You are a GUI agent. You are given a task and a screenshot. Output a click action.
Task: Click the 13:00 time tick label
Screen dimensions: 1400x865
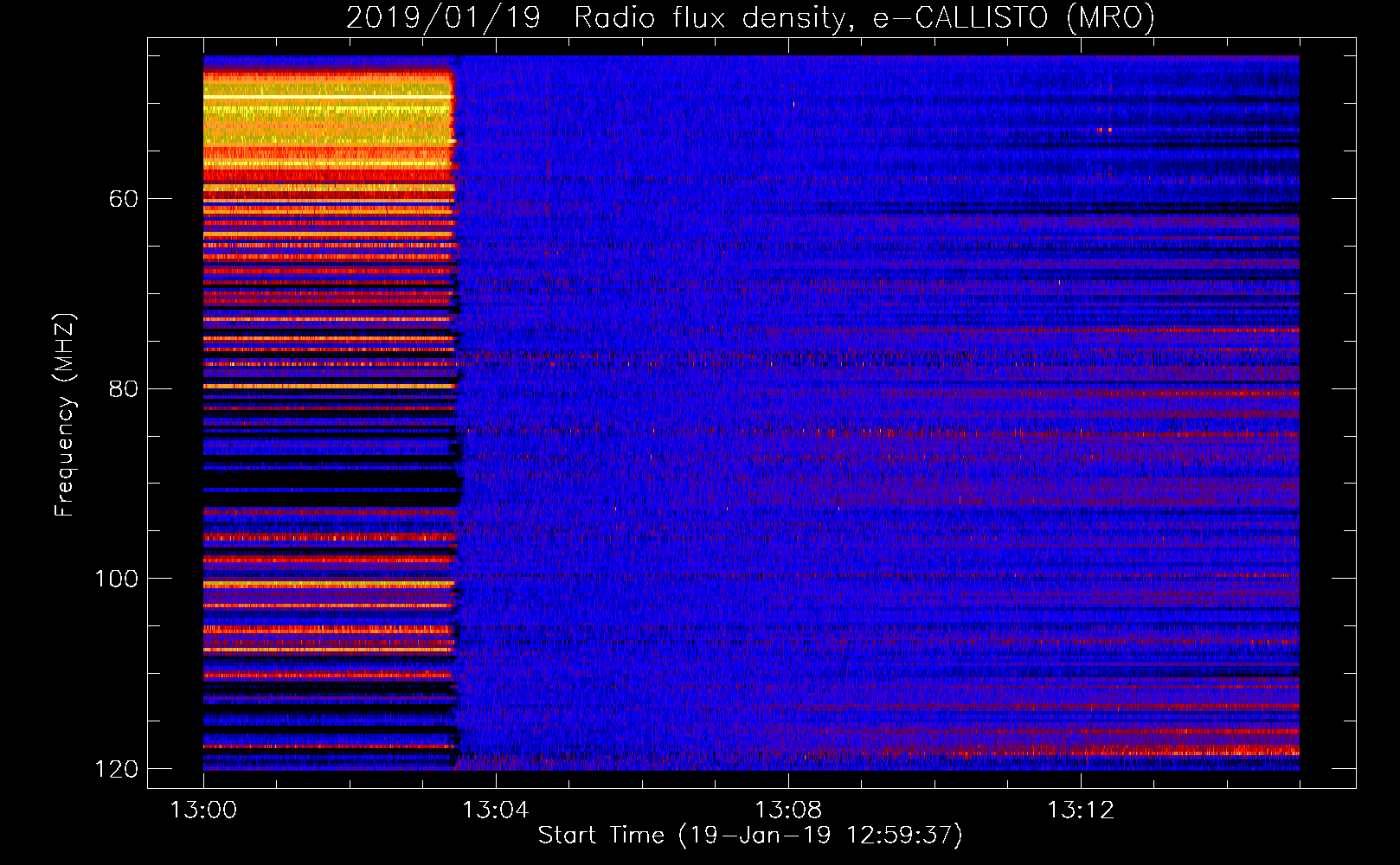[x=203, y=811]
